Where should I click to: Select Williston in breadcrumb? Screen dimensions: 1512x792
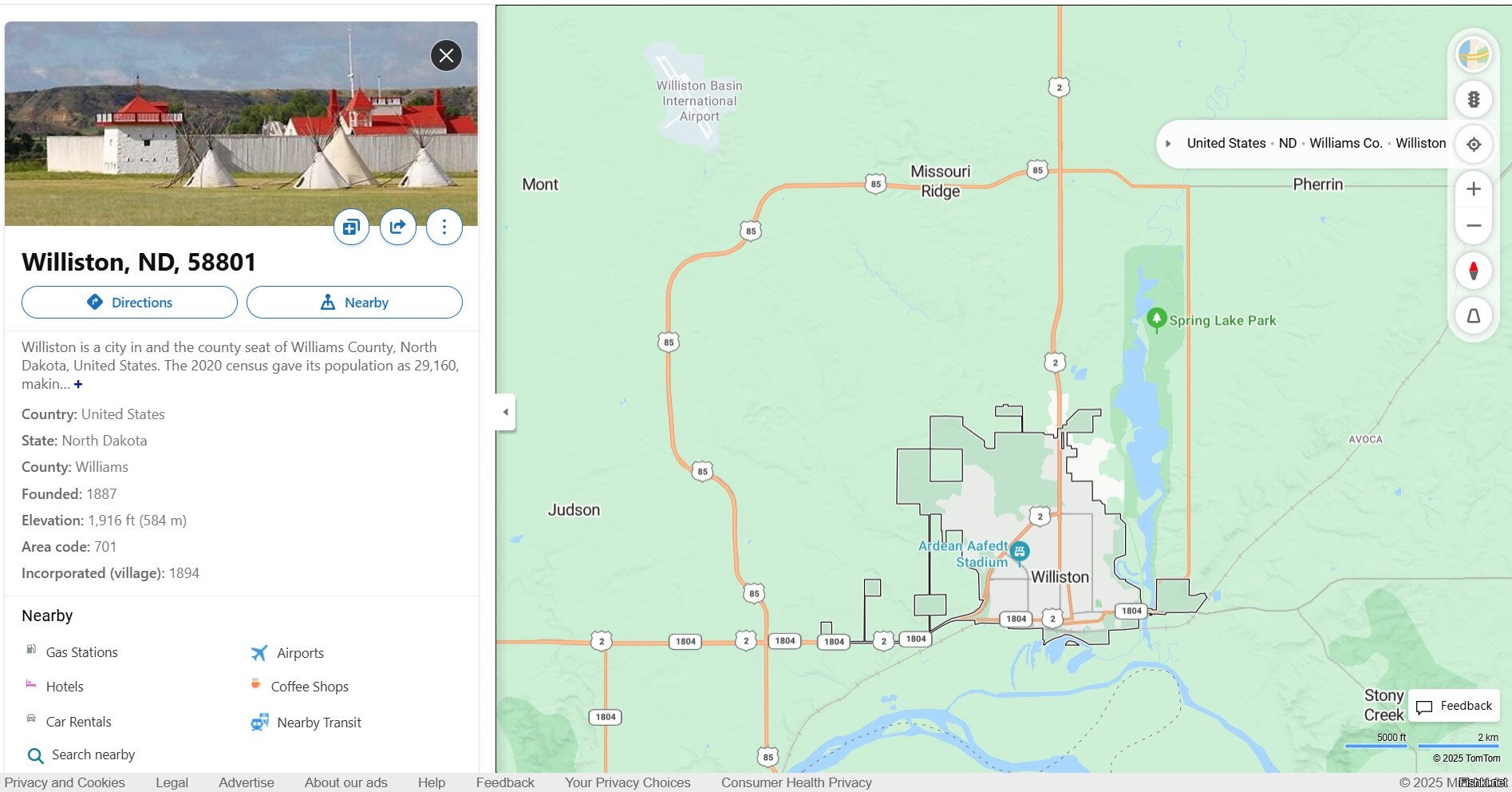1420,143
